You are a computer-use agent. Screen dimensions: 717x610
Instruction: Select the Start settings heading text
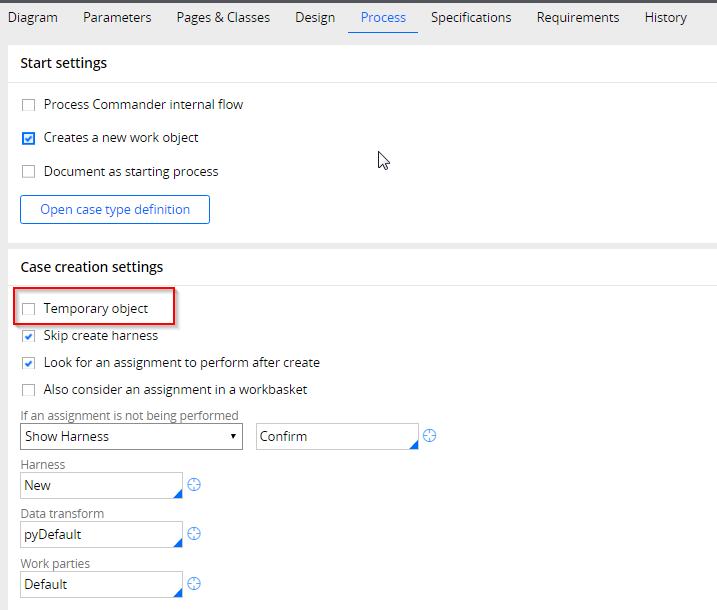tap(64, 63)
